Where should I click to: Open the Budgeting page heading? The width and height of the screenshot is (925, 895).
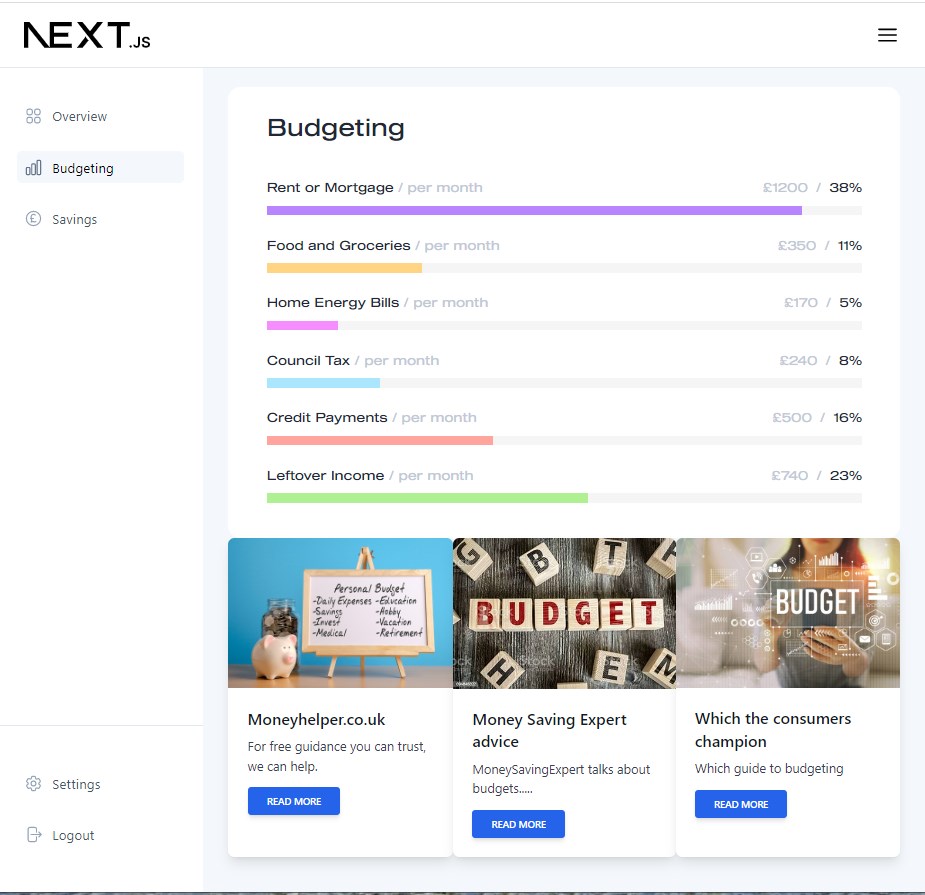(334, 127)
